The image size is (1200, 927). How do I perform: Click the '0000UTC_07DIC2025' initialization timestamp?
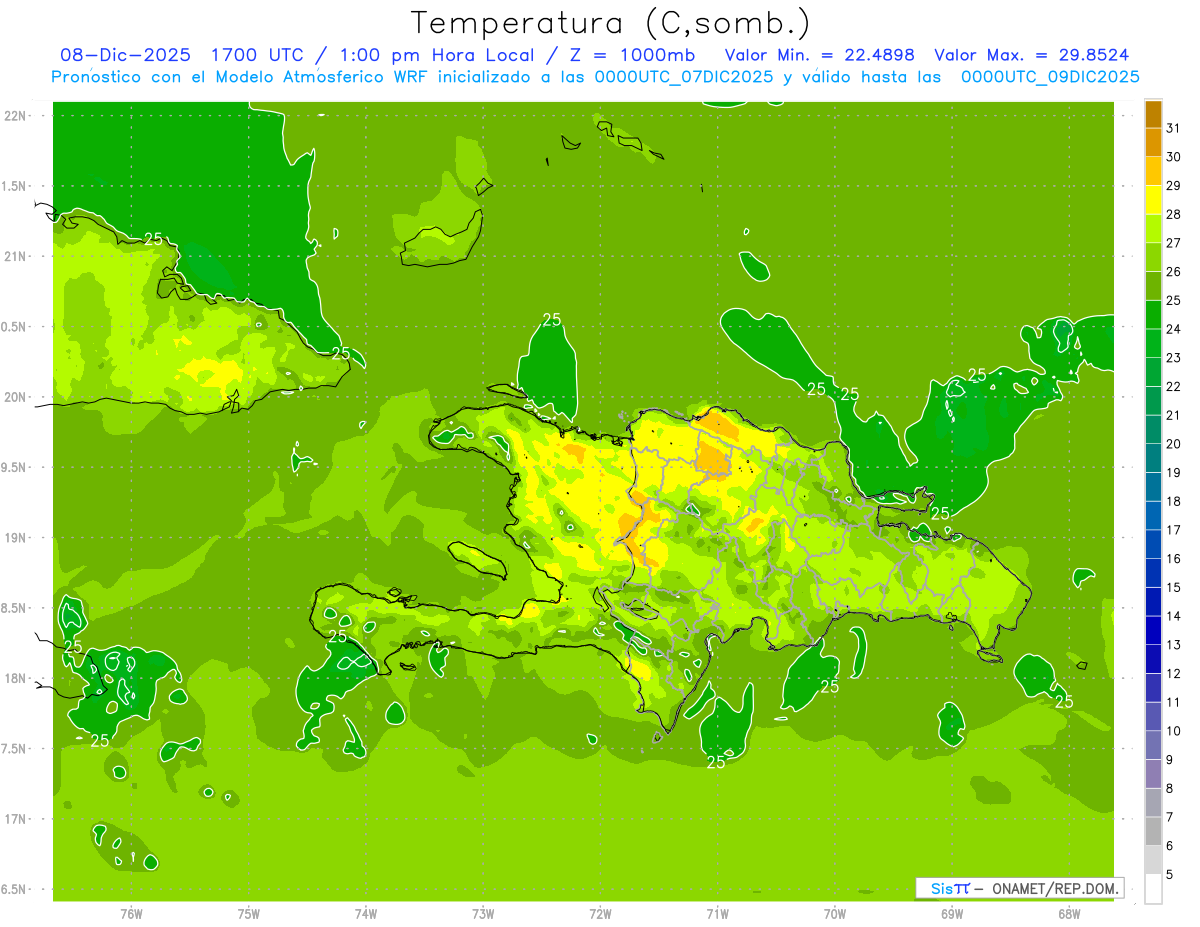pyautogui.click(x=685, y=77)
